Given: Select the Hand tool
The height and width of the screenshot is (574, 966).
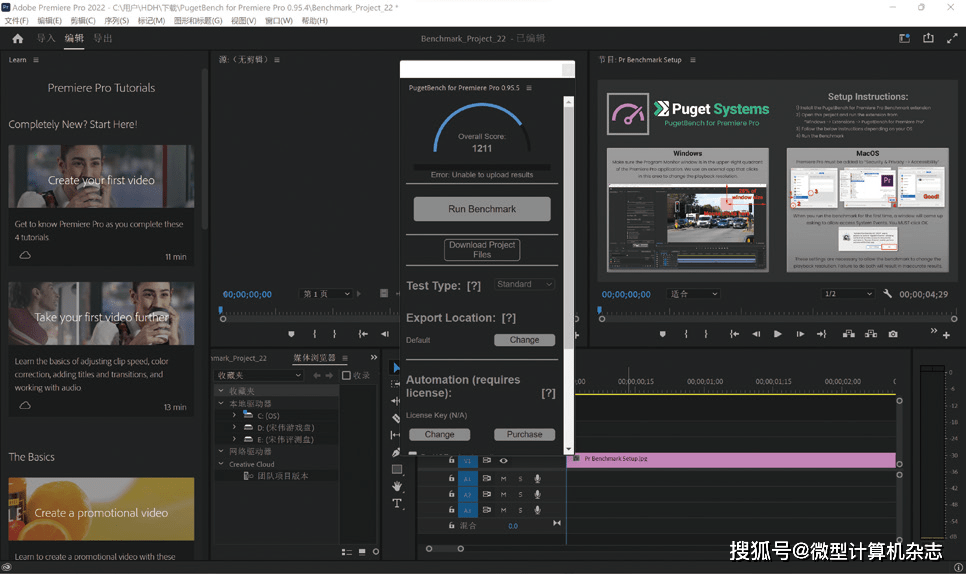Looking at the screenshot, I should click(397, 486).
